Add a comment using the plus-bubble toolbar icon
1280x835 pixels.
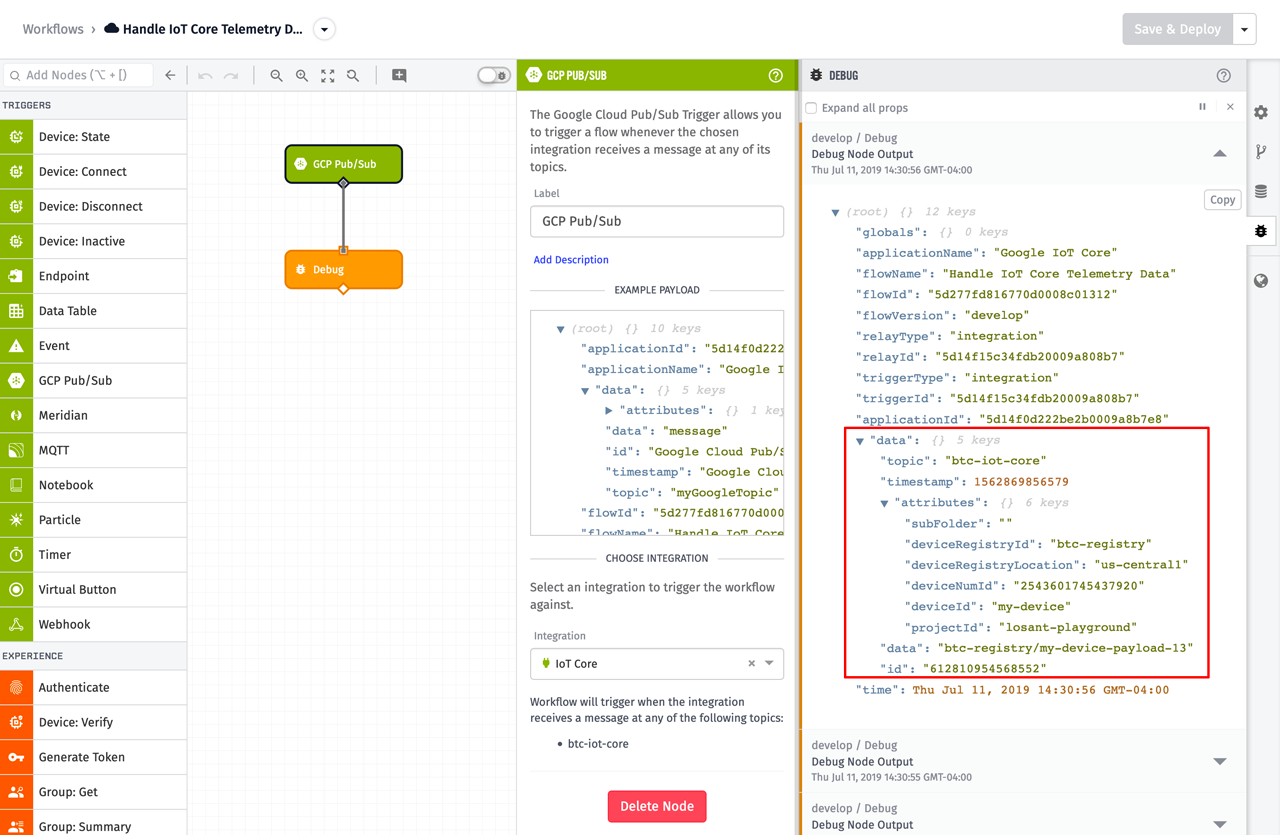(399, 75)
